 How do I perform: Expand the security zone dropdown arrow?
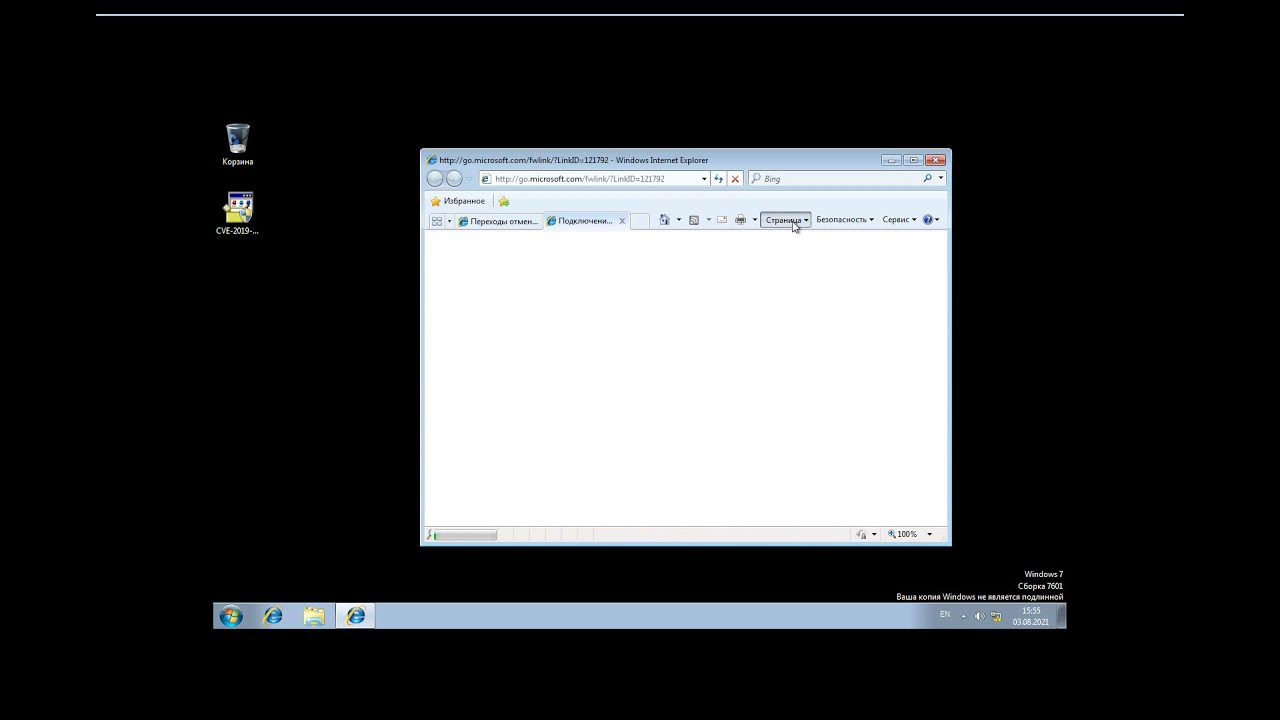tap(874, 535)
